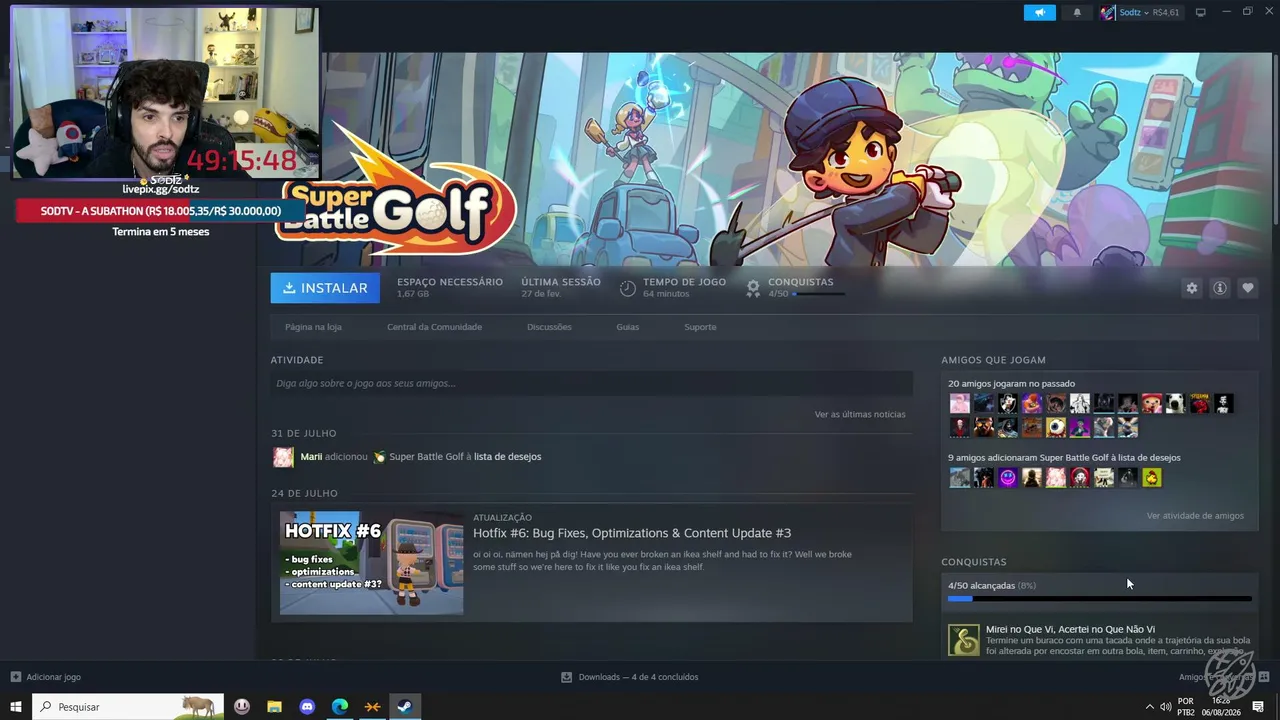Click the '24 DE JULHO' date header
Image resolution: width=1280 pixels, height=720 pixels.
point(304,494)
